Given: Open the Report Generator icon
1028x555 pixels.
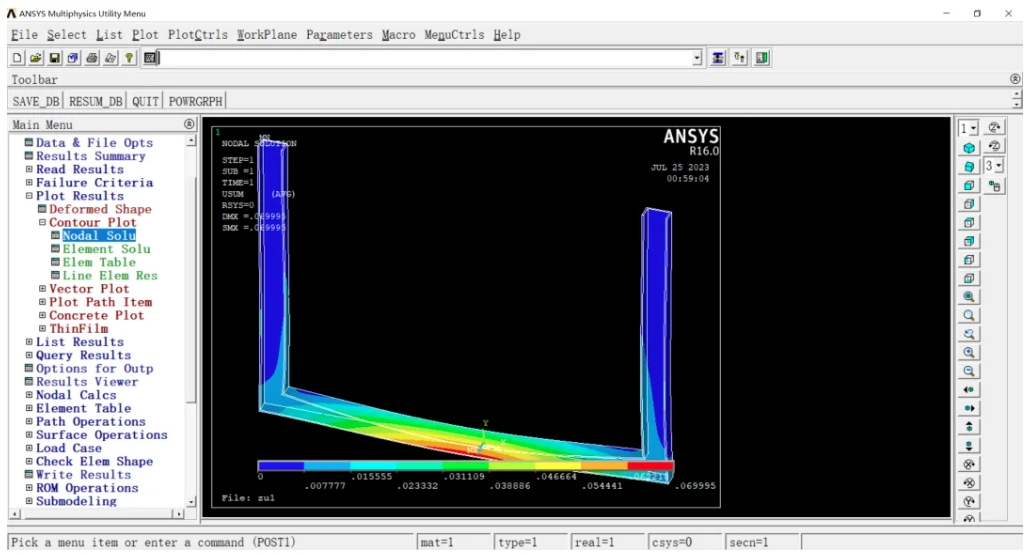Looking at the screenshot, I should (110, 58).
